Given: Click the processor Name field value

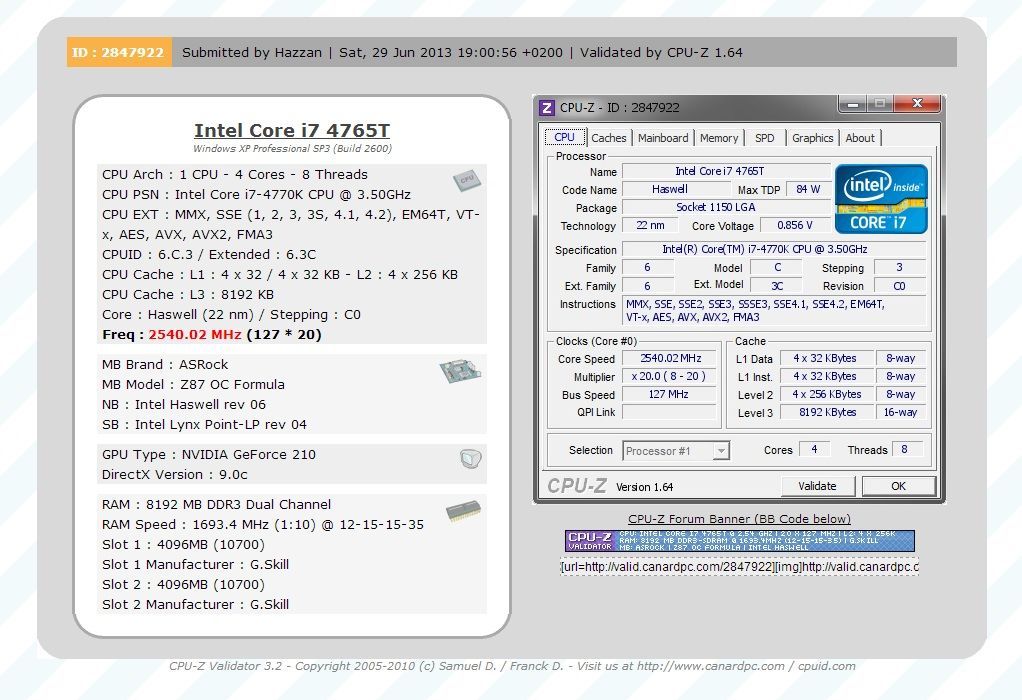Looking at the screenshot, I should pos(726,171).
